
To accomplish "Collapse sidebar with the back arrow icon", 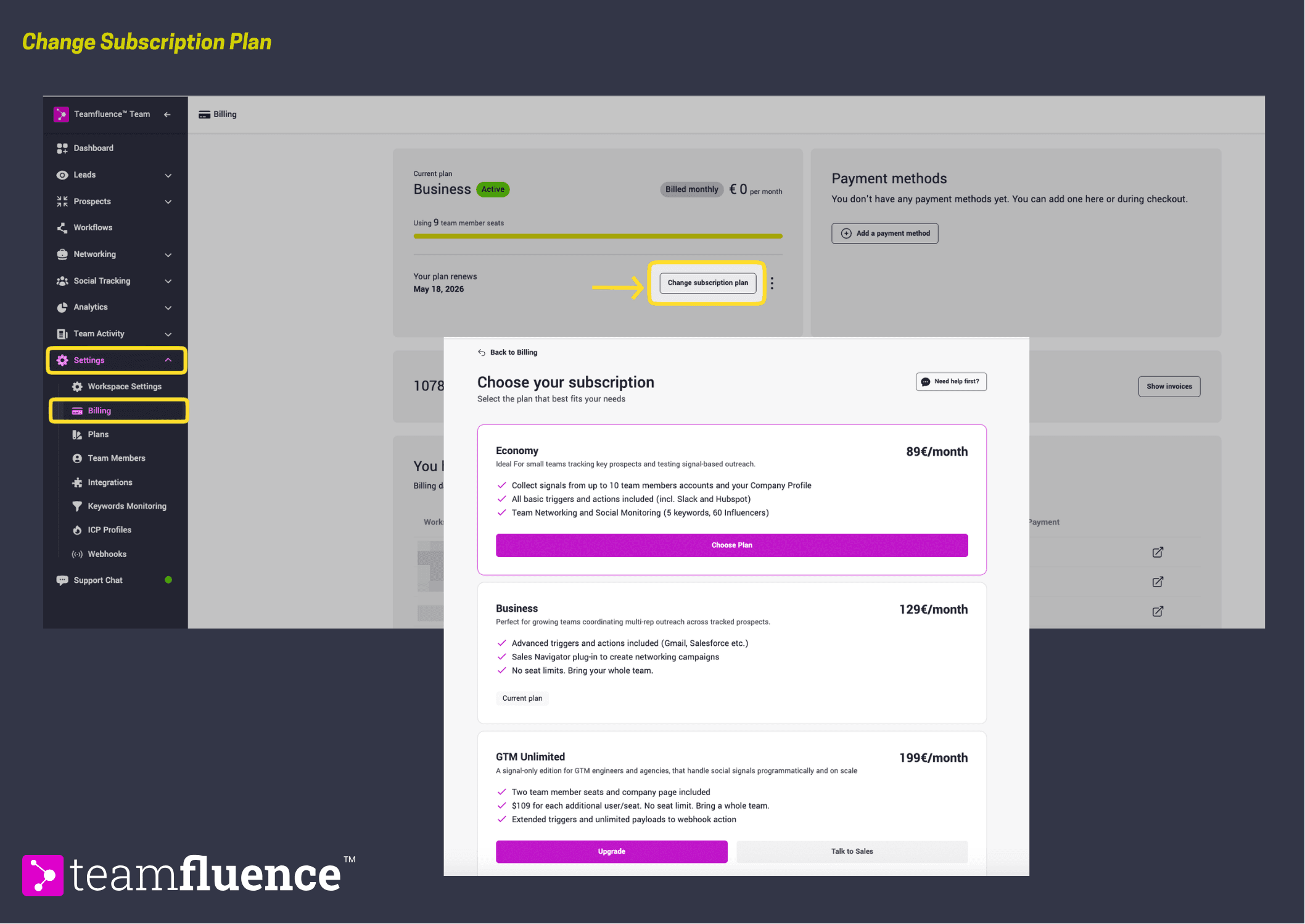I will 167,114.
